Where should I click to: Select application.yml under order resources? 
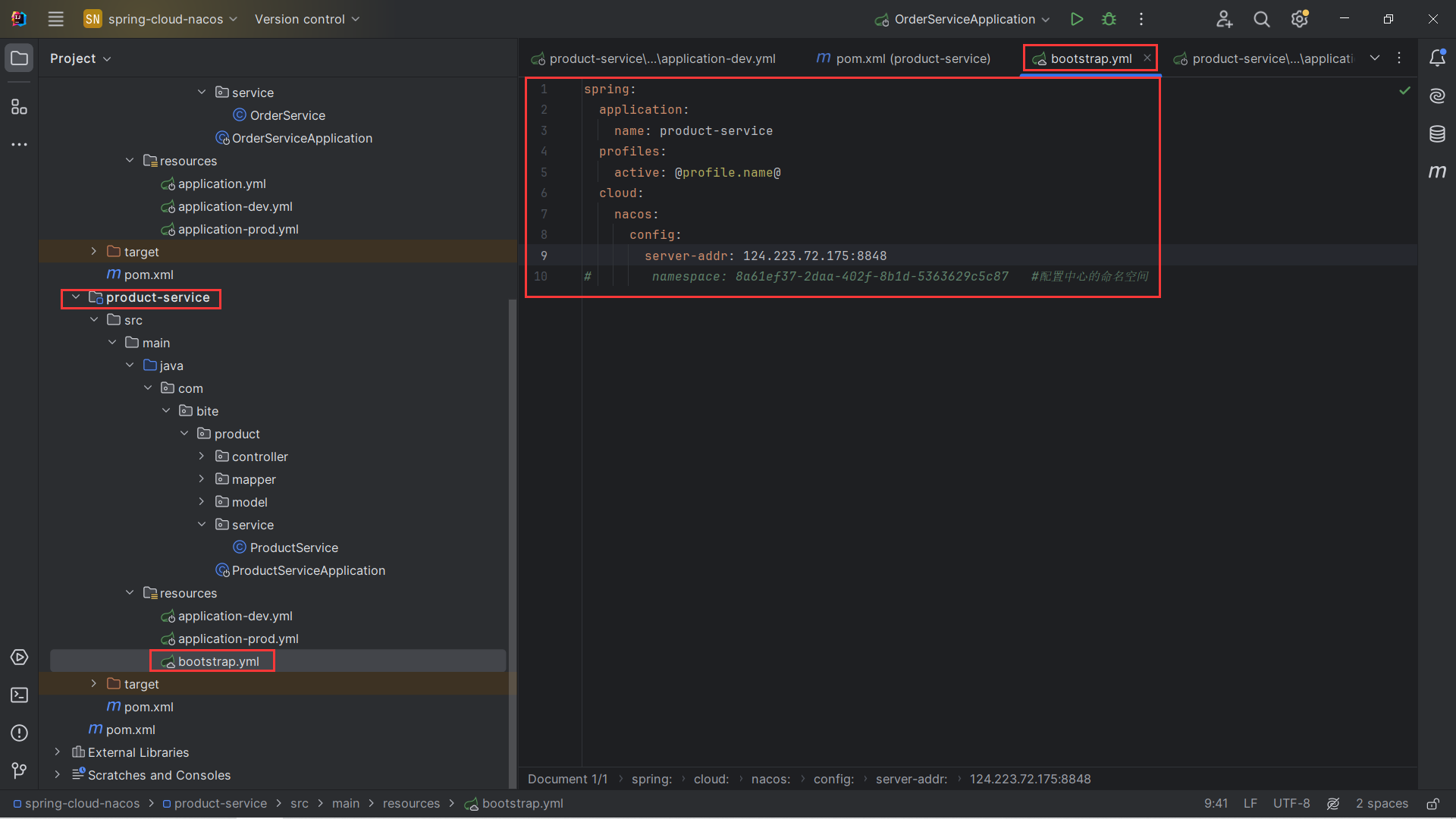[213, 184]
